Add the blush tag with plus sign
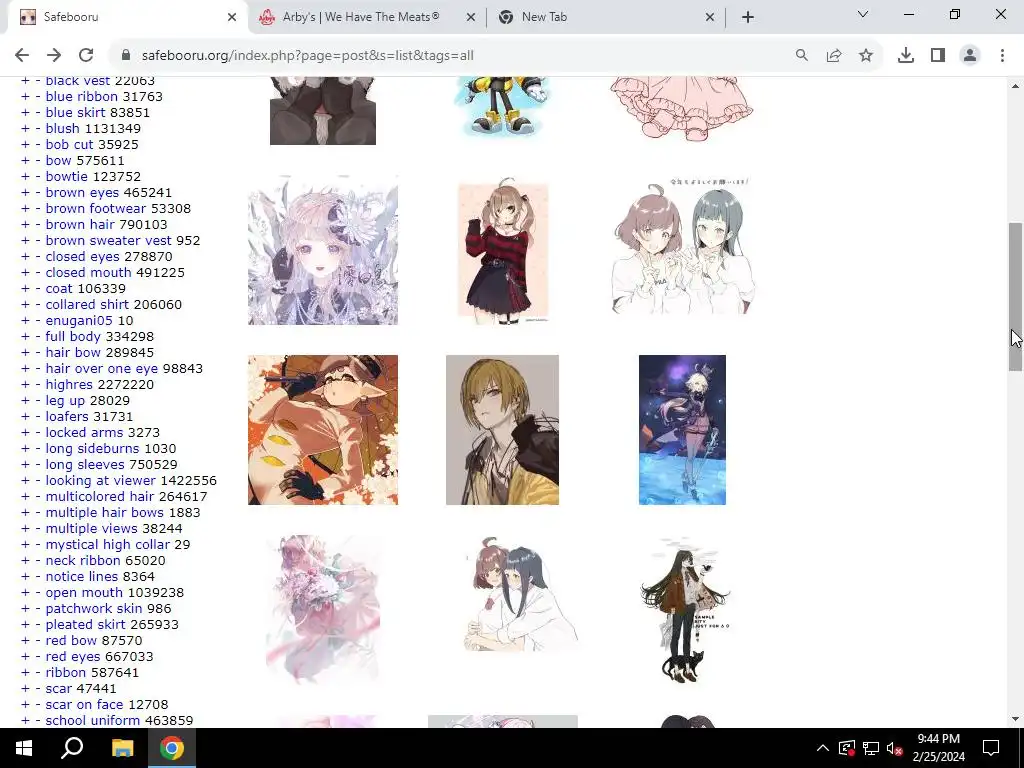Screen dimensions: 1024x768 tap(25, 129)
